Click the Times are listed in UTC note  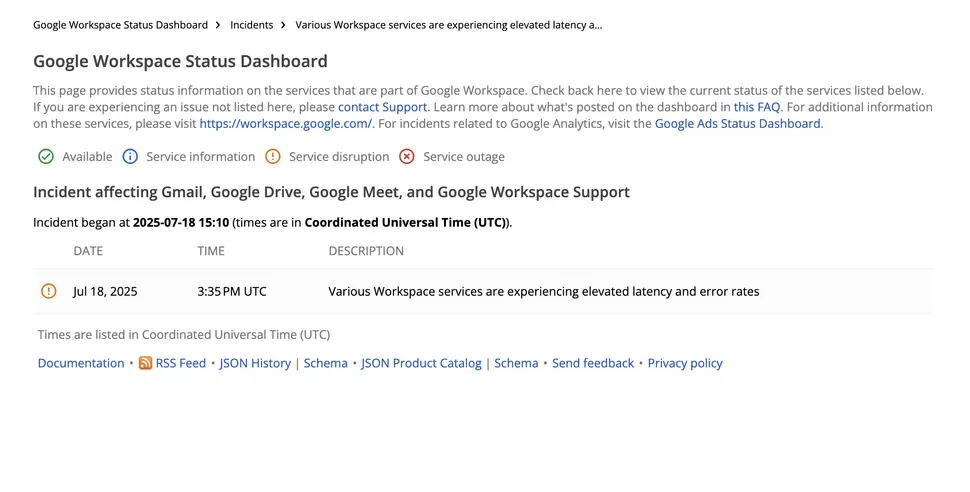coord(184,335)
